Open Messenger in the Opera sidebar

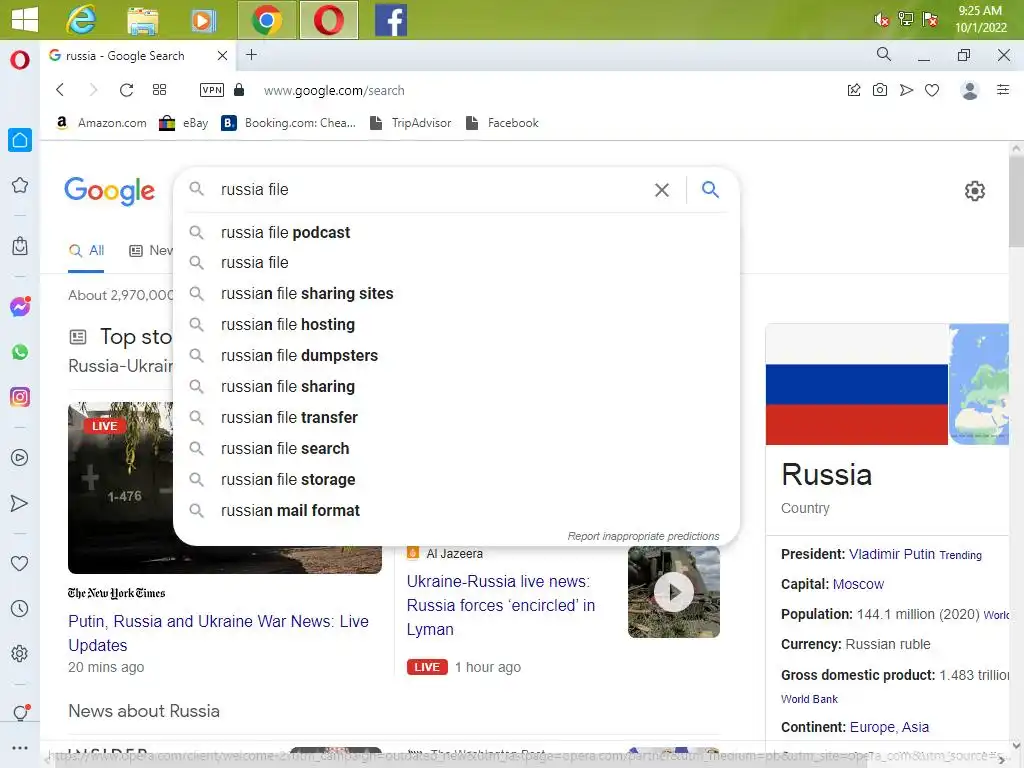point(20,306)
